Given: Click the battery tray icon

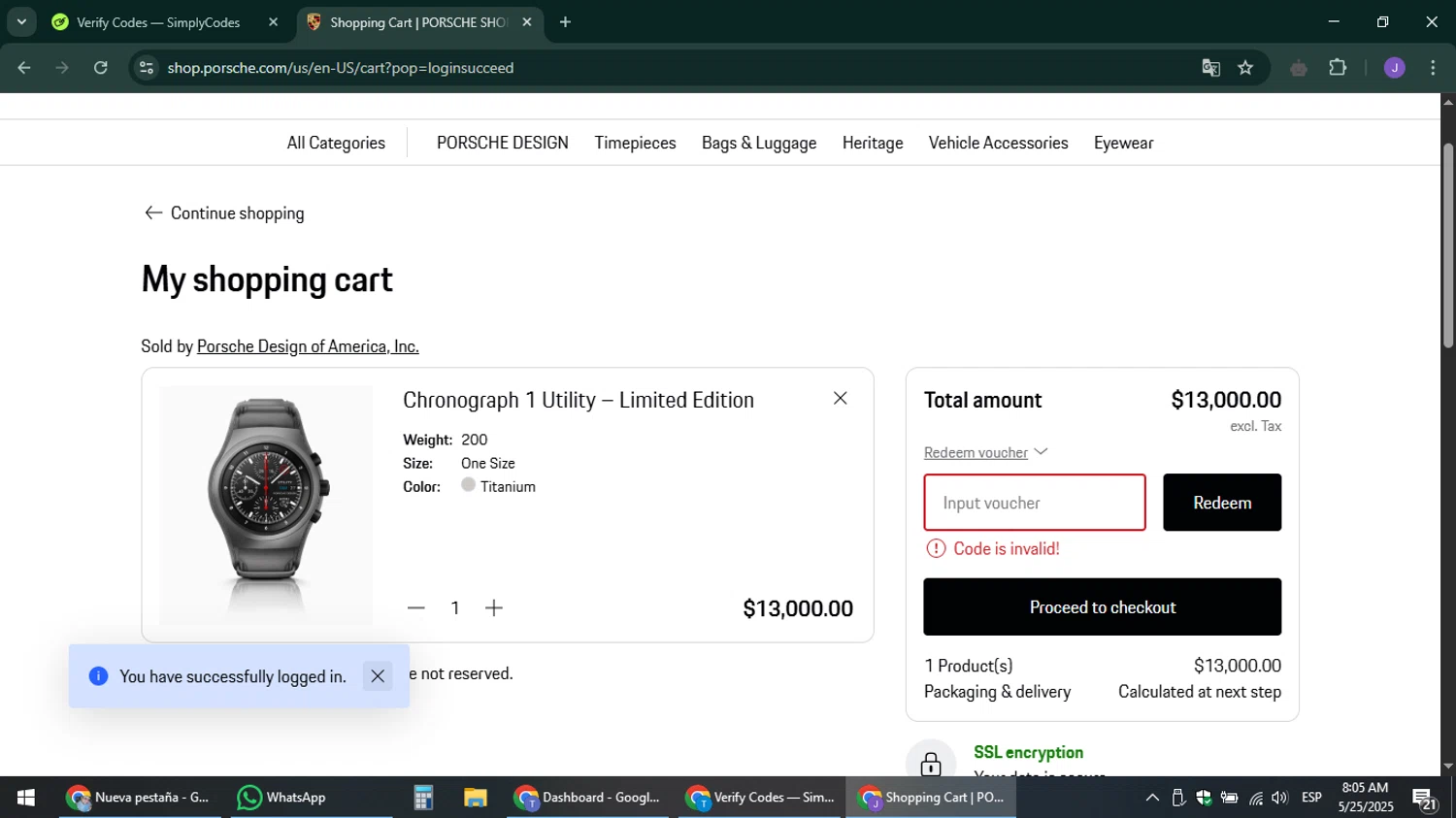Looking at the screenshot, I should [1229, 798].
